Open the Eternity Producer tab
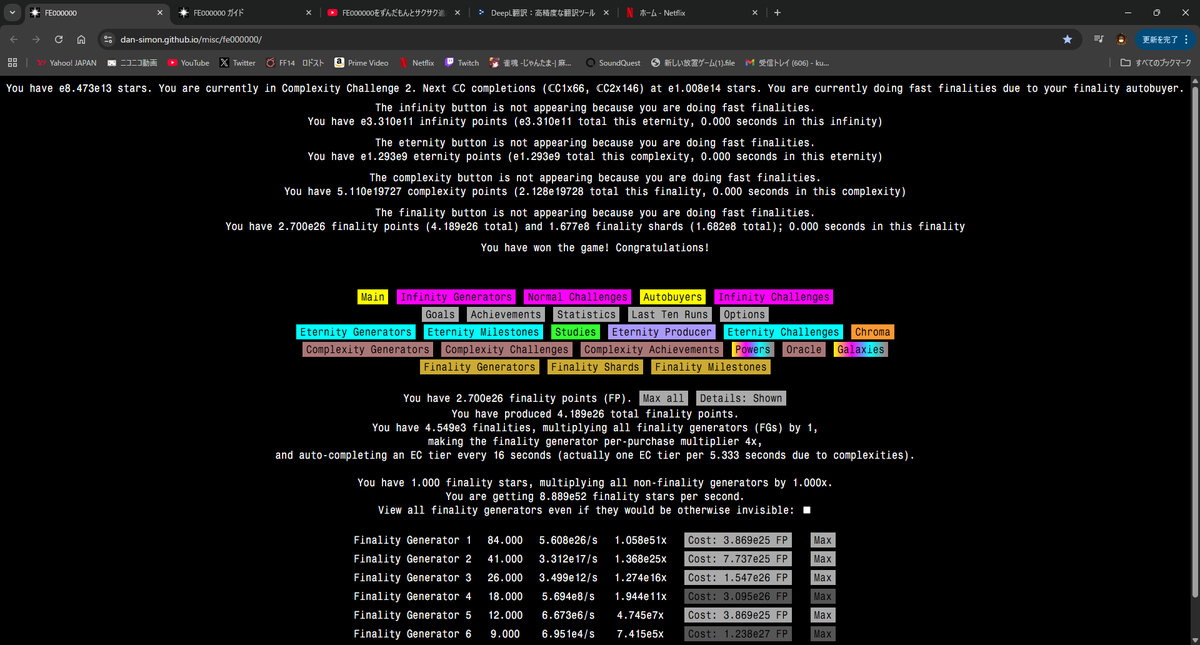1200x645 pixels. point(662,332)
